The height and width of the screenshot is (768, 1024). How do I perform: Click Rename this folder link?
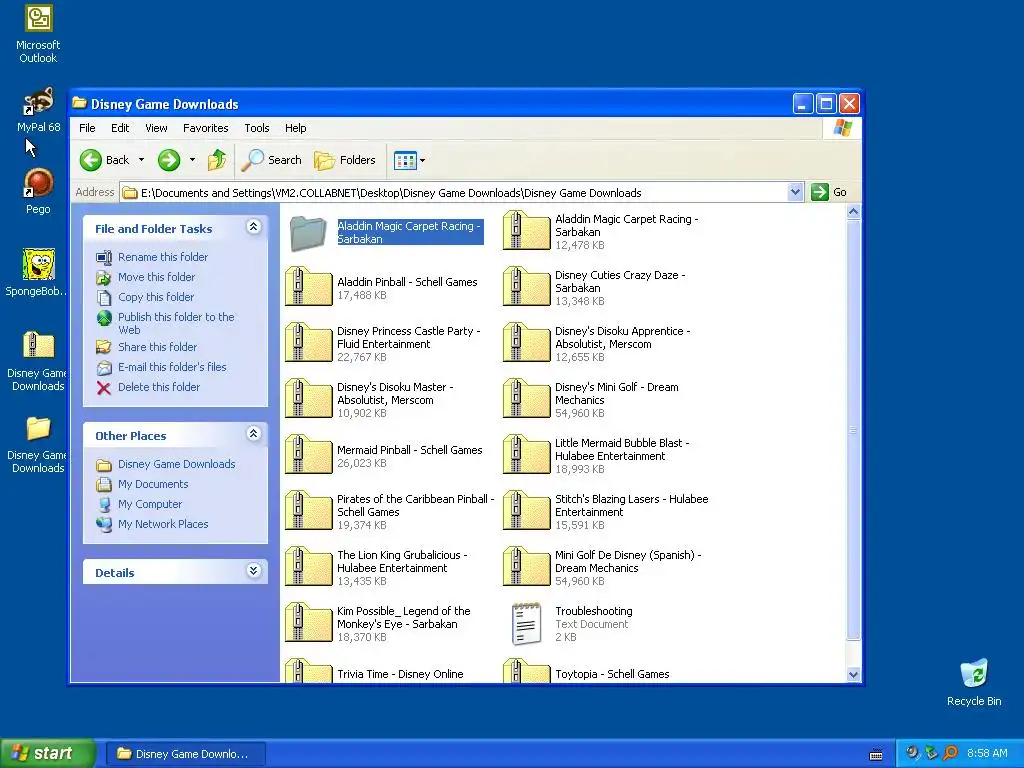pos(163,257)
